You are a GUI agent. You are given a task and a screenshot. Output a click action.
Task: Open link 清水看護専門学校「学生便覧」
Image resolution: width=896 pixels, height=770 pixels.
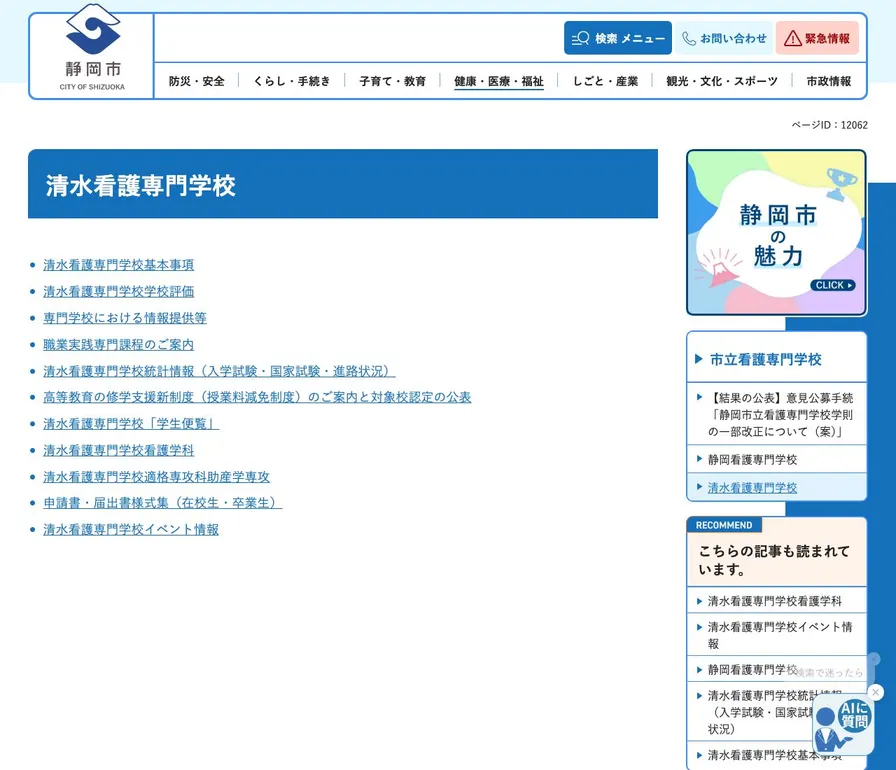pyautogui.click(x=131, y=423)
